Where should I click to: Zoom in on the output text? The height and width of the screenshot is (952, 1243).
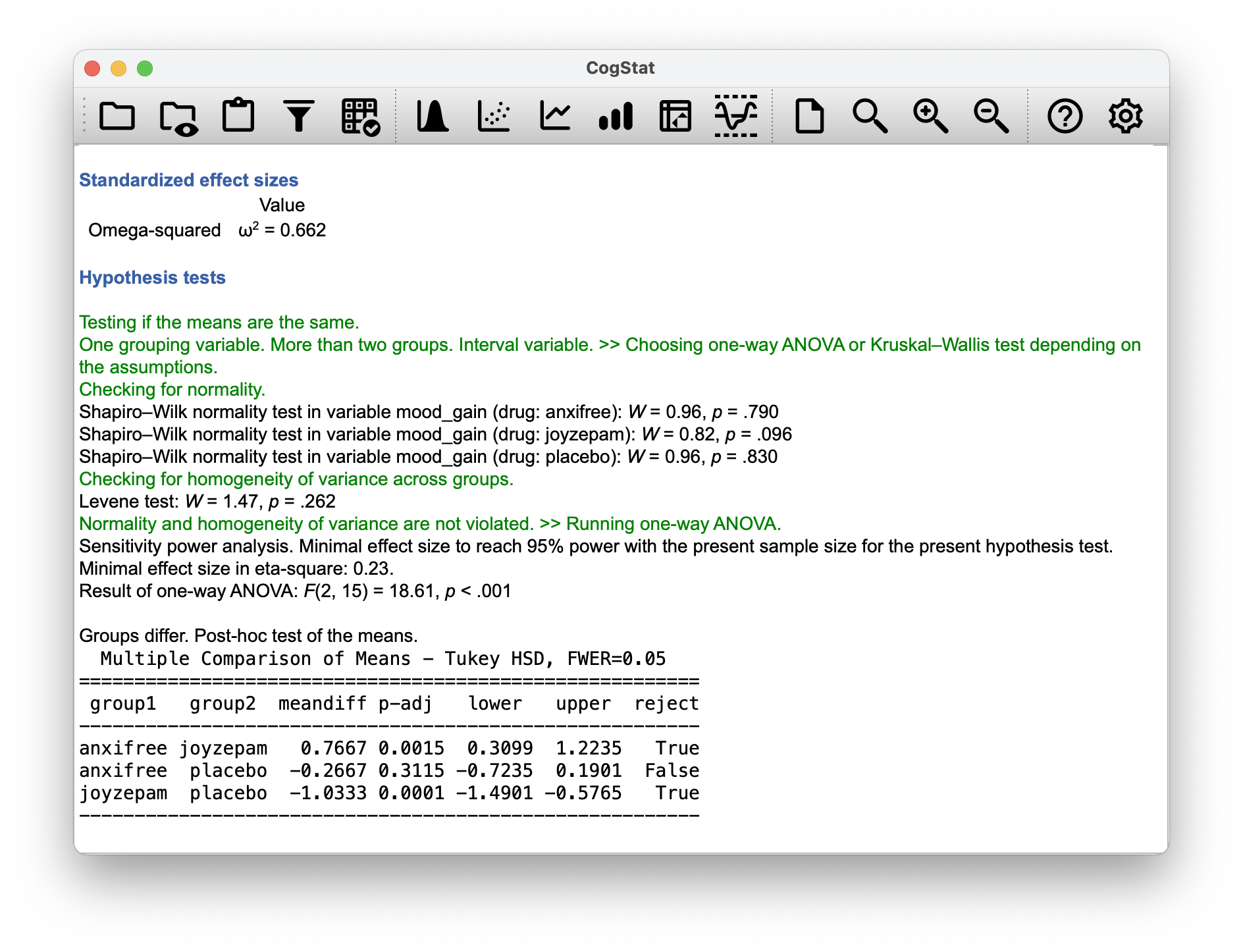pos(930,116)
